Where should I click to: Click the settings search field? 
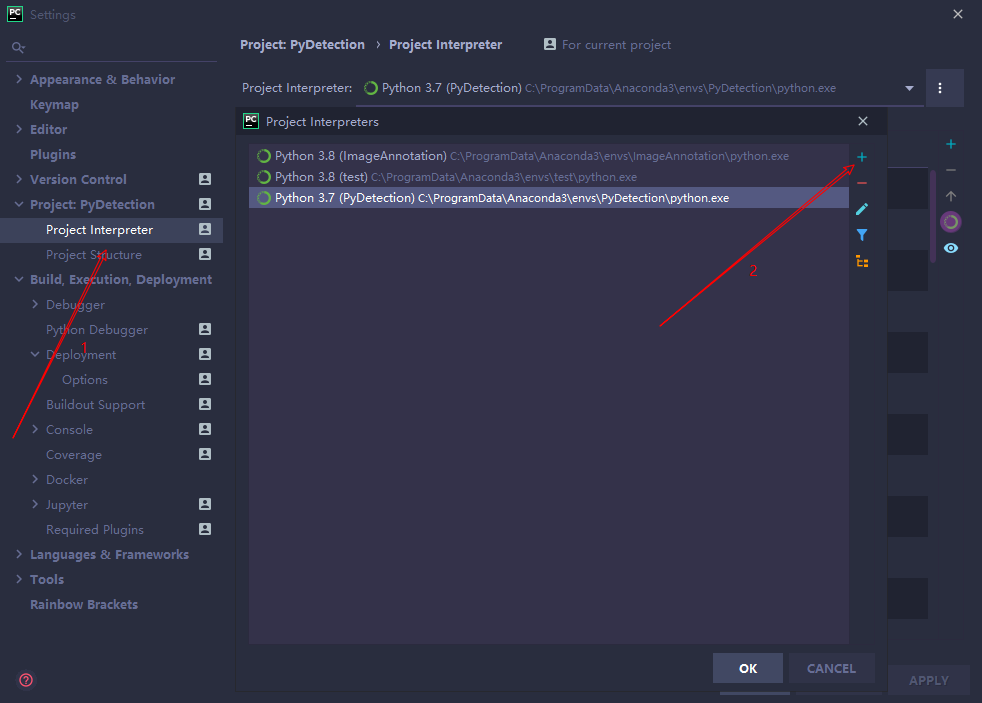(x=111, y=48)
